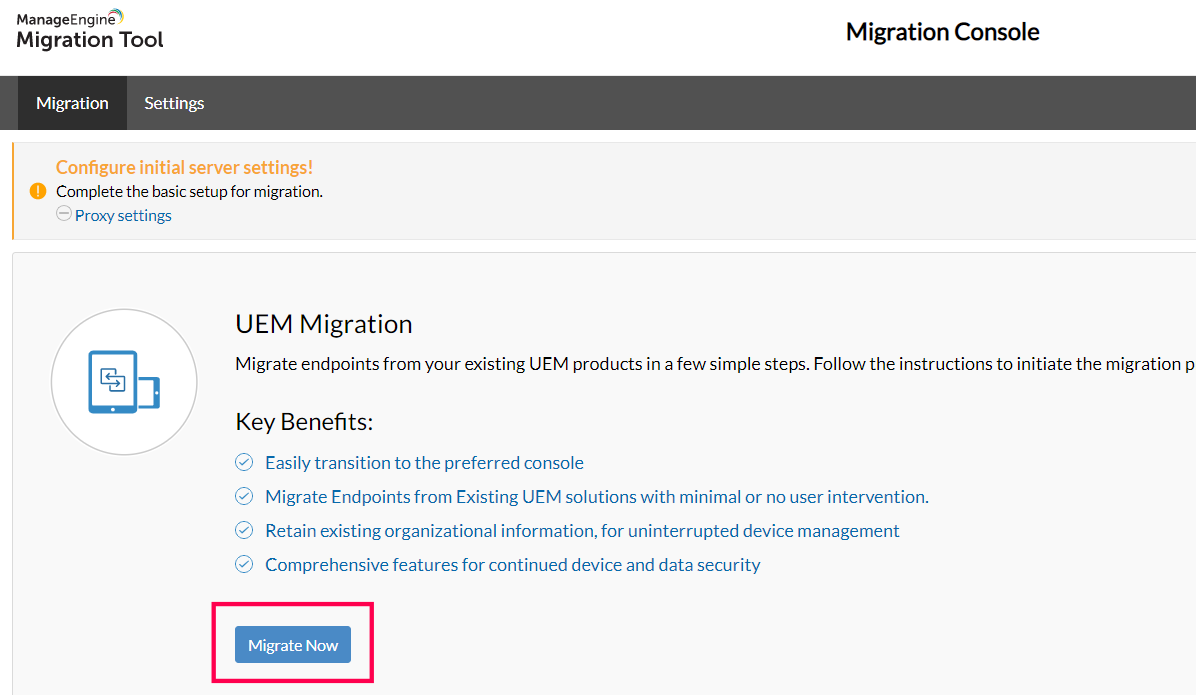
Task: Click the orange warning exclamation icon
Action: (38, 191)
